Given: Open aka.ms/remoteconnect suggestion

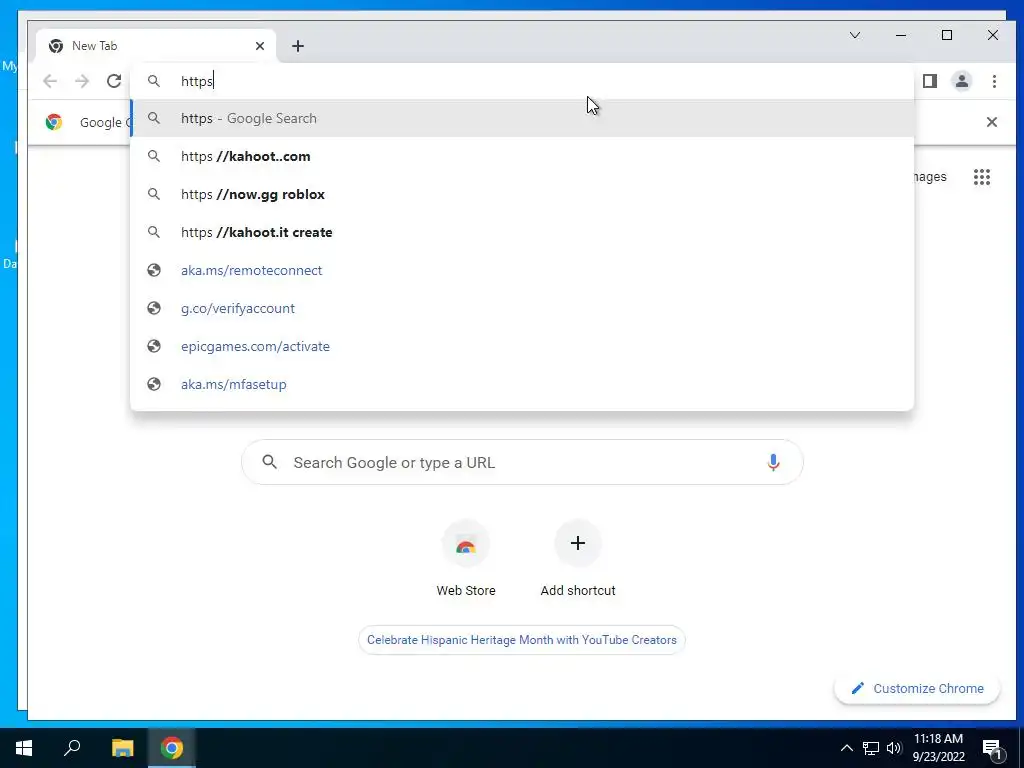Looking at the screenshot, I should point(522,270).
